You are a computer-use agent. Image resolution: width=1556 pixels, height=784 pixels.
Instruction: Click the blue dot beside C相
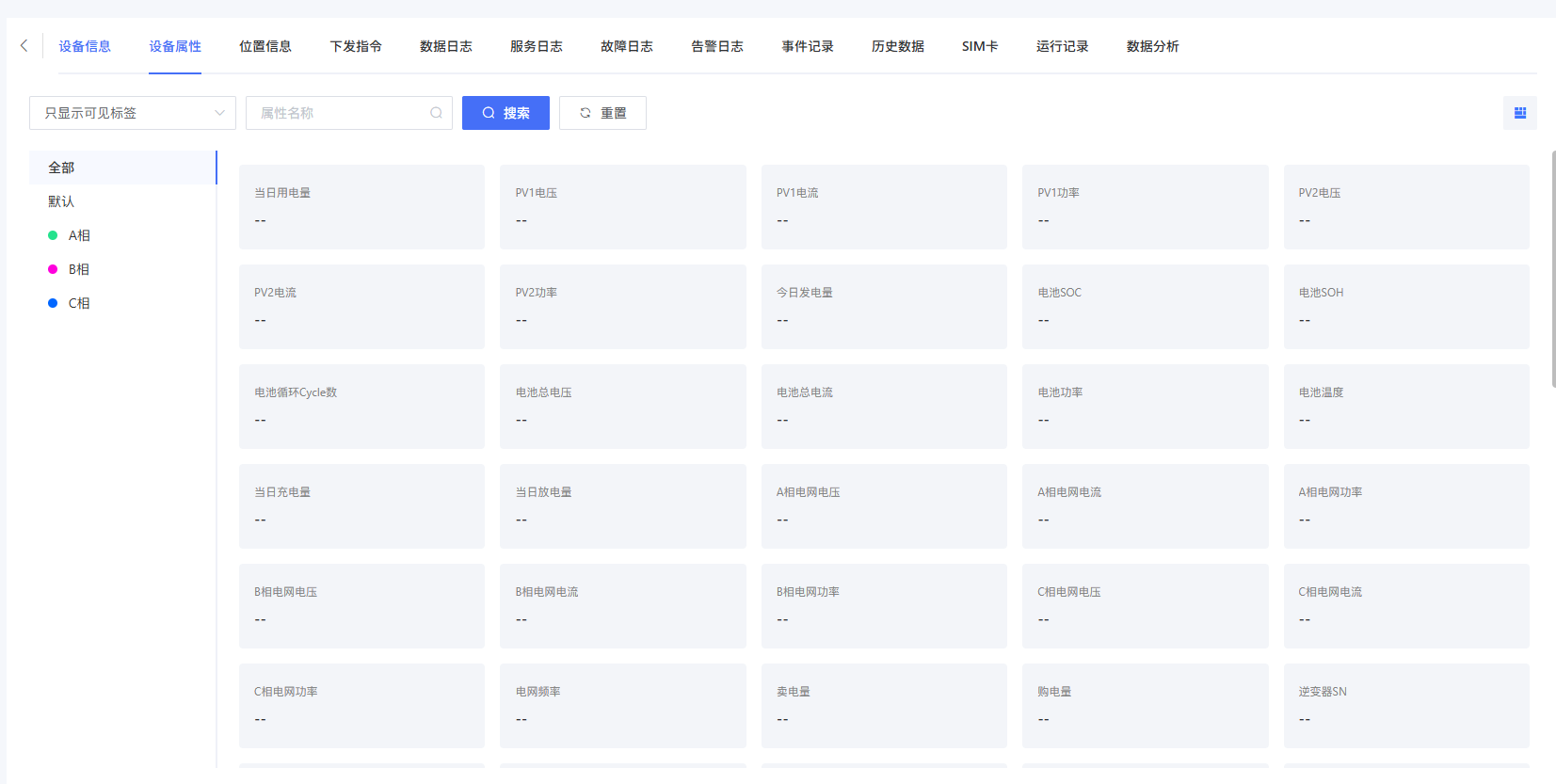[53, 303]
